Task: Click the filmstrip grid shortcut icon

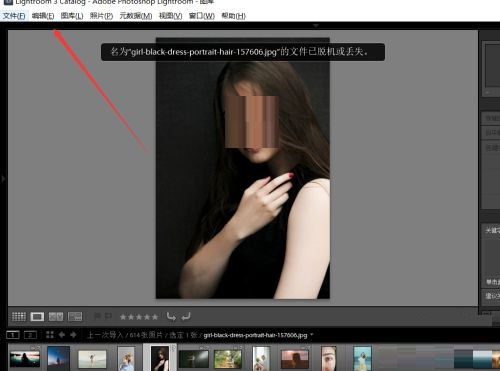Action: (50, 335)
